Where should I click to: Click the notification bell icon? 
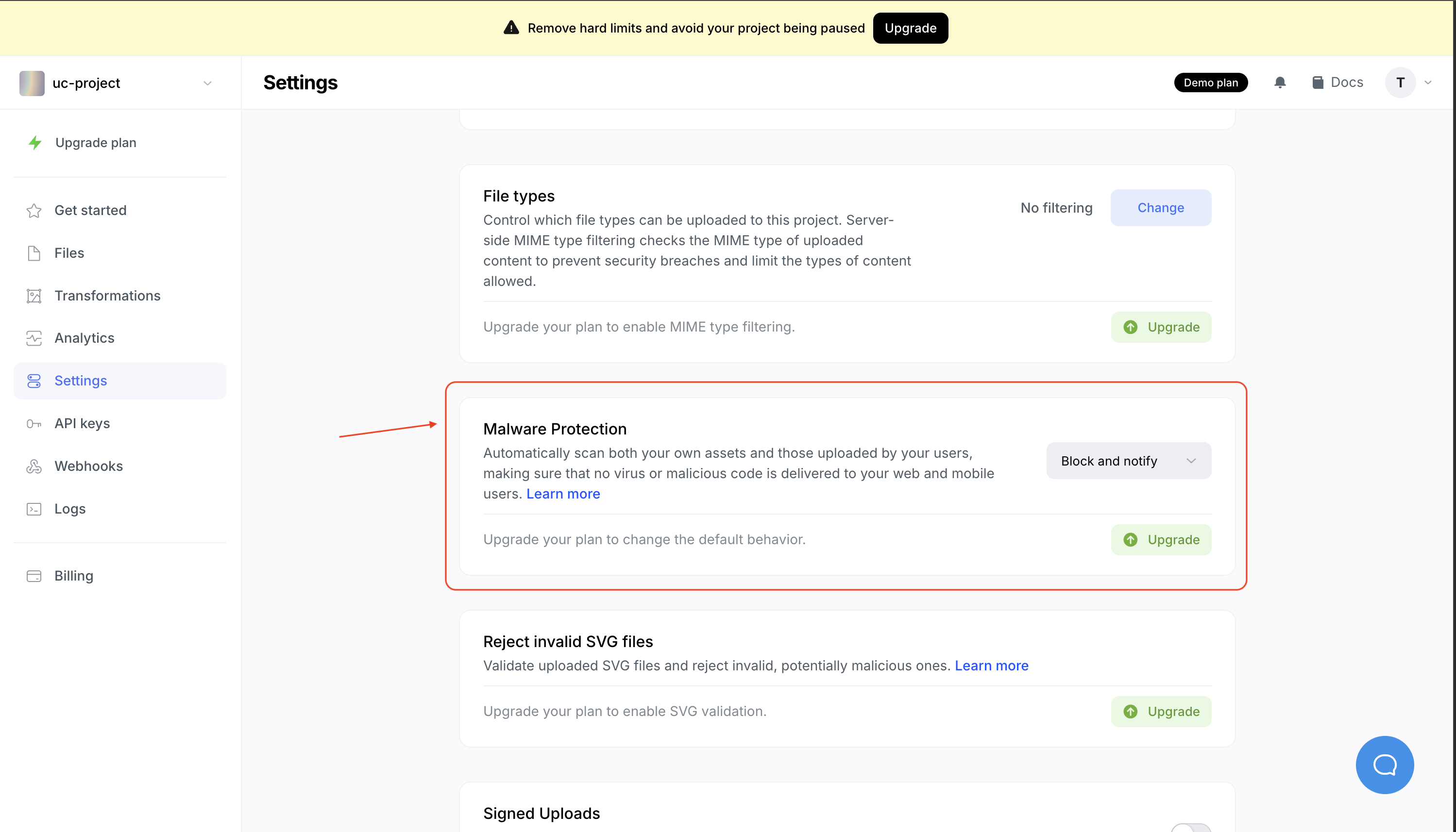1280,83
